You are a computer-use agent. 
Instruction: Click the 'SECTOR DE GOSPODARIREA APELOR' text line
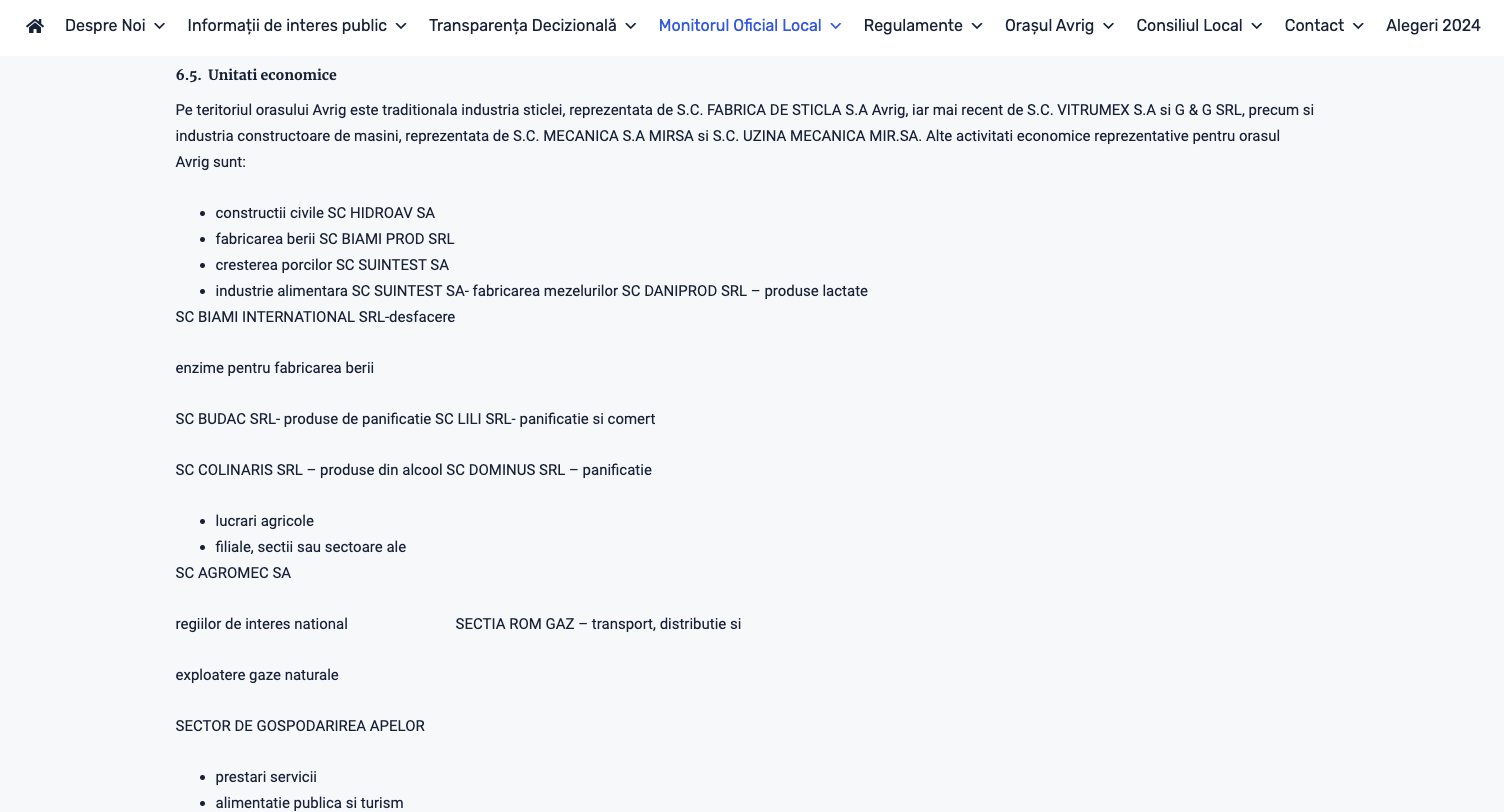point(300,726)
